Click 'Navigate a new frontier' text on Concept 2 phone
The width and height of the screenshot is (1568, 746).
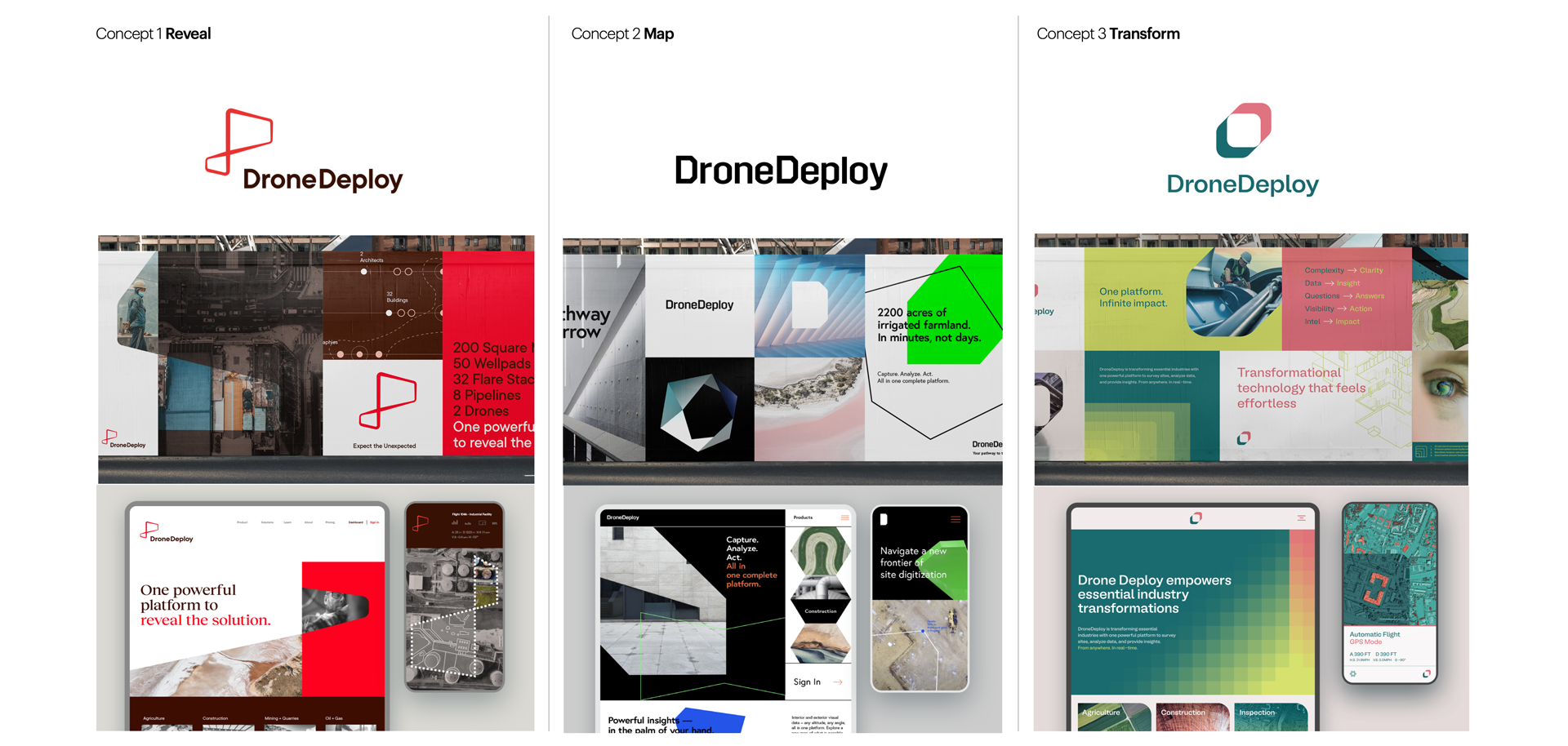click(914, 563)
